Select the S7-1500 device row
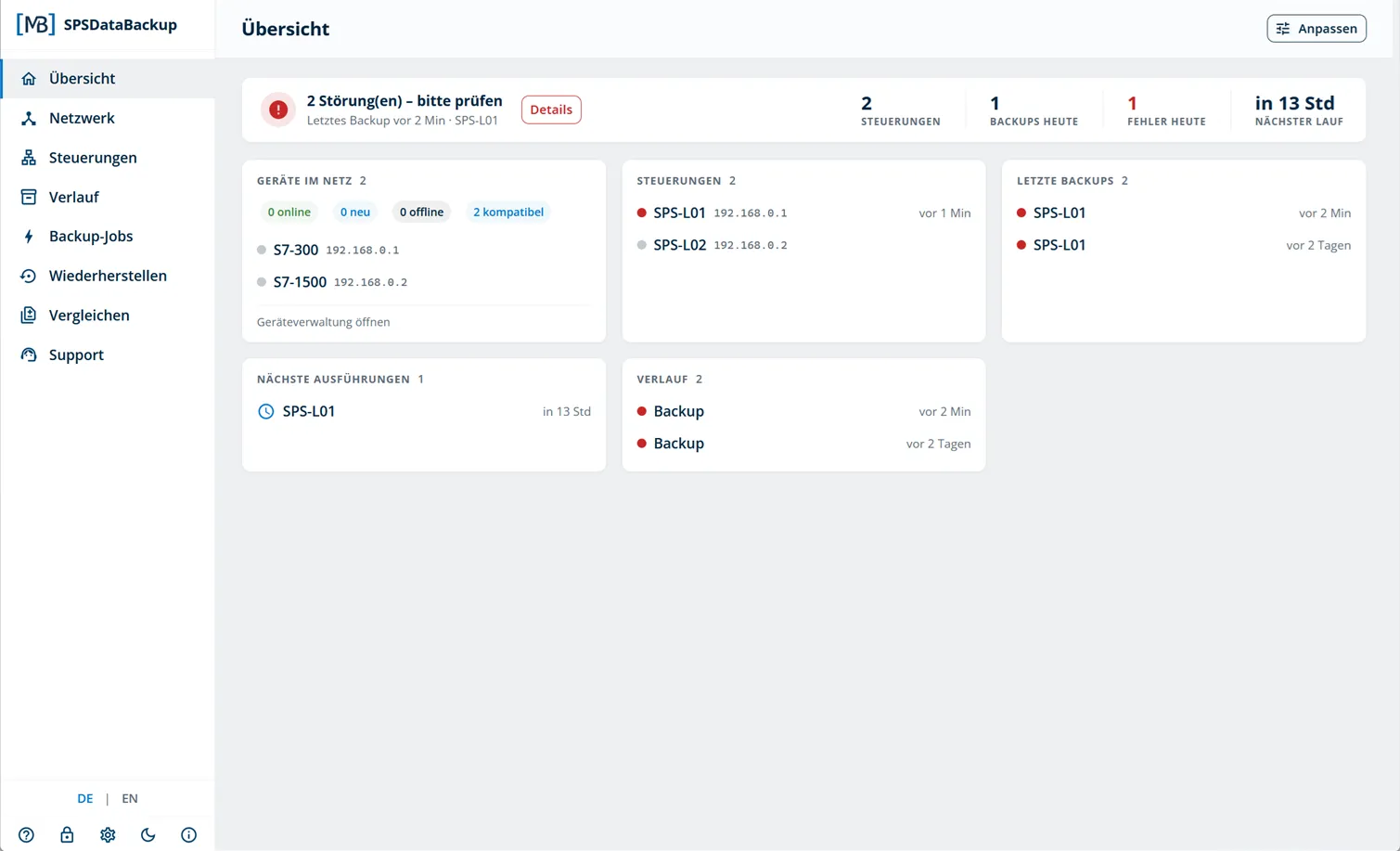 424,282
